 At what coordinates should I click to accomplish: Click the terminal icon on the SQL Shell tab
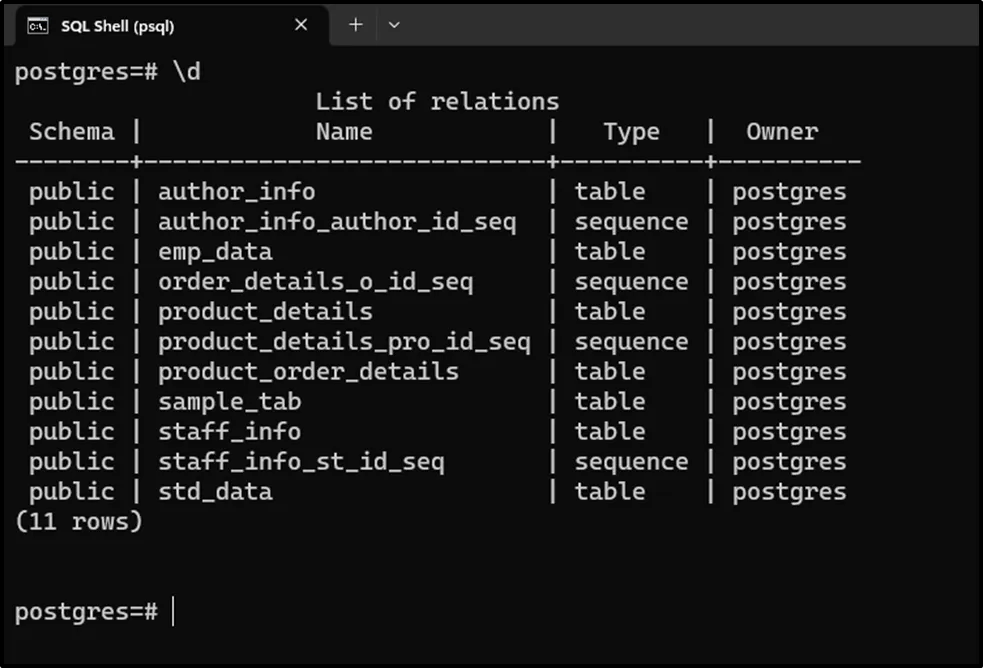click(37, 26)
